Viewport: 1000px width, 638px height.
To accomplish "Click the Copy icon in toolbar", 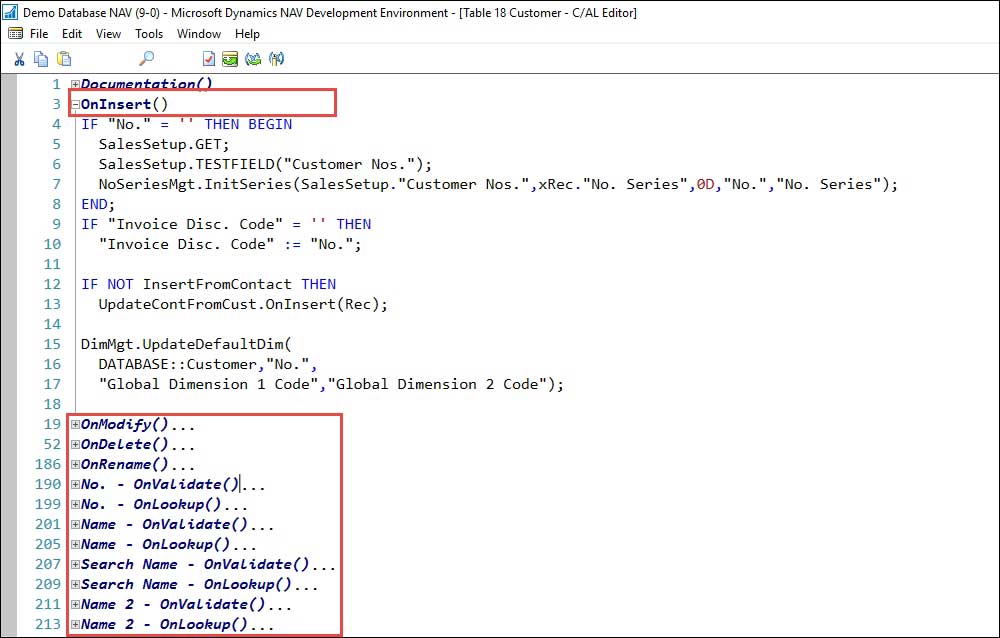I will pyautogui.click(x=41, y=59).
